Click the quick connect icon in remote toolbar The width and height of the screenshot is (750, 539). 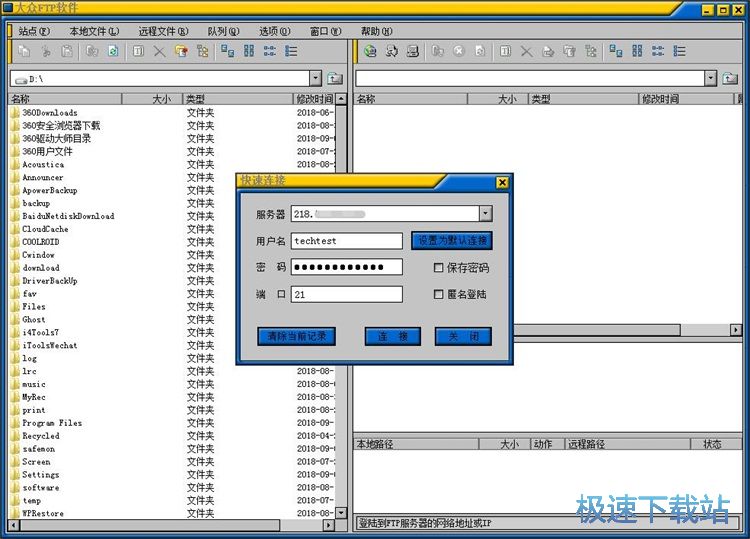(x=392, y=51)
